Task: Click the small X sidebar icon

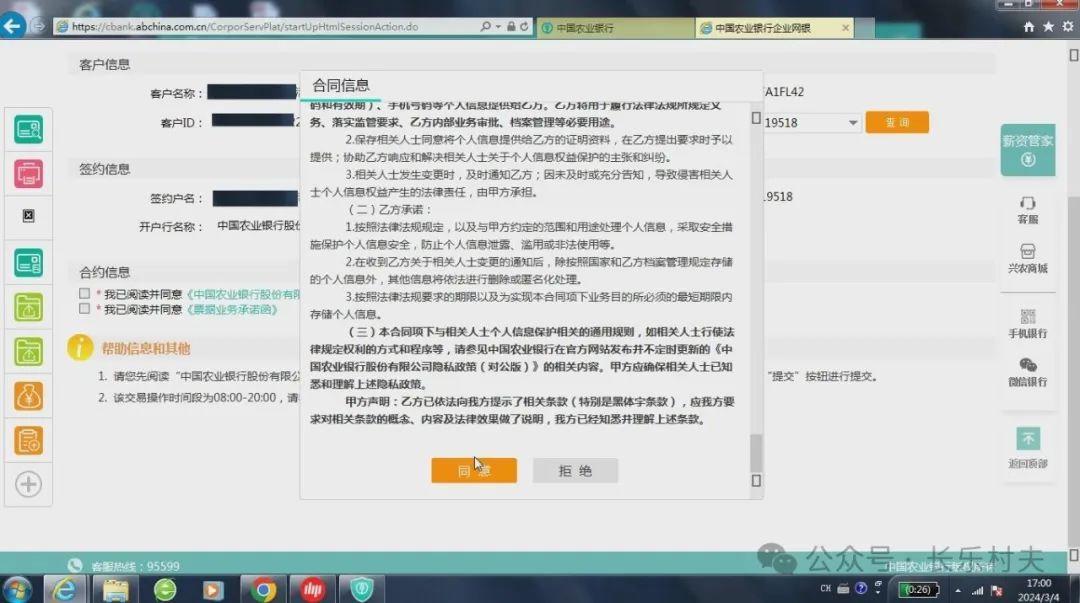Action: (28, 216)
